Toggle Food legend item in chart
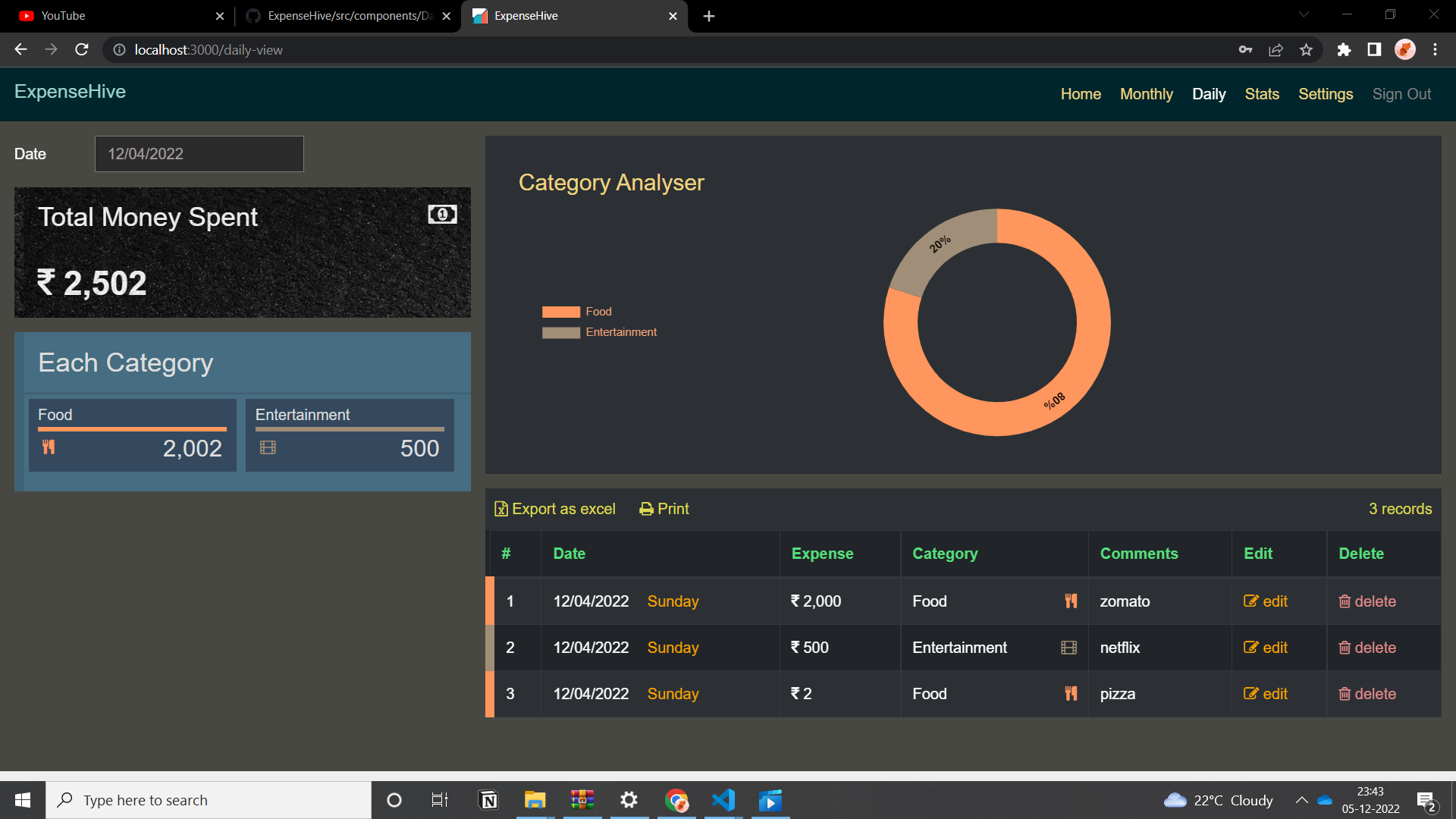 pos(576,312)
